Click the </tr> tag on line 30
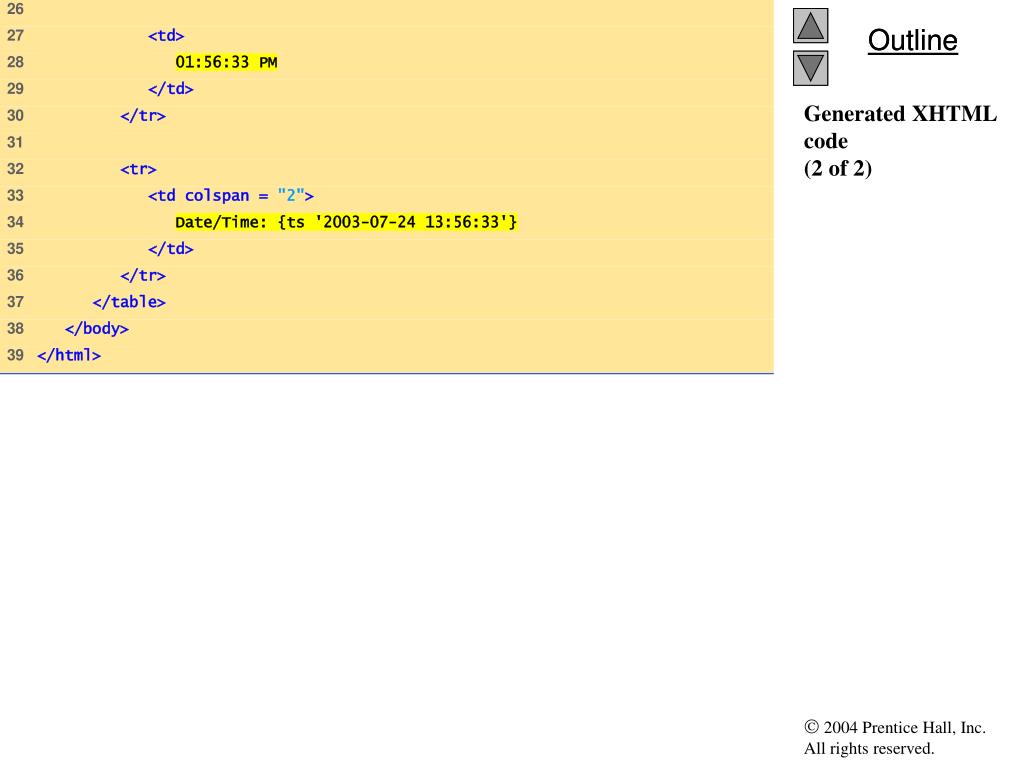Image resolution: width=1024 pixels, height=768 pixels. [142, 116]
